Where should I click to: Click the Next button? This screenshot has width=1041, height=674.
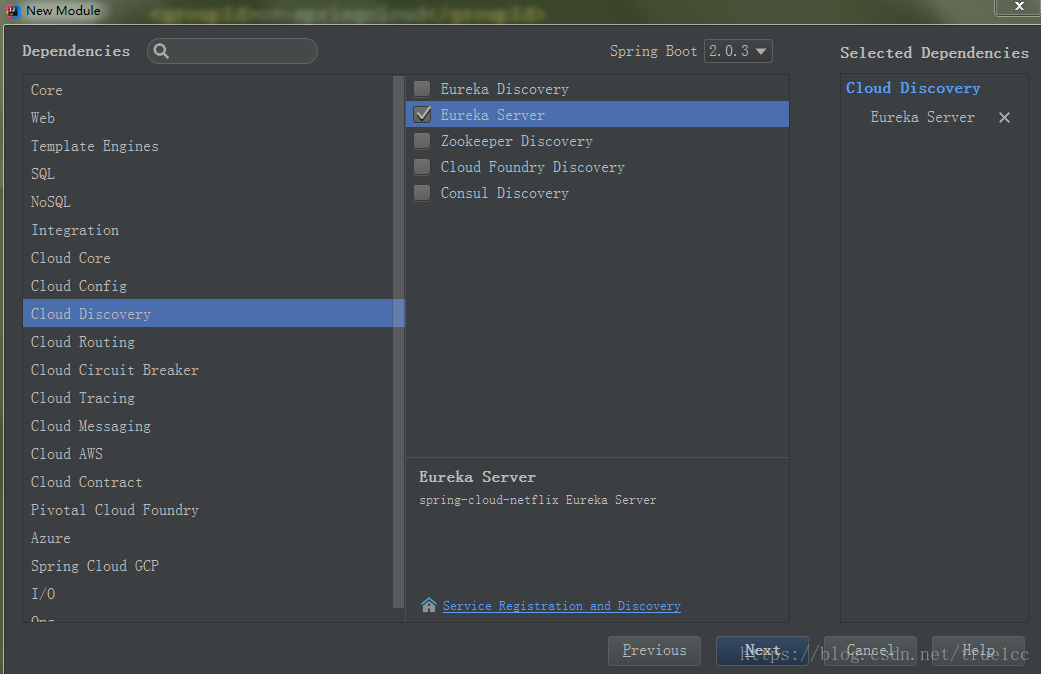point(762,651)
